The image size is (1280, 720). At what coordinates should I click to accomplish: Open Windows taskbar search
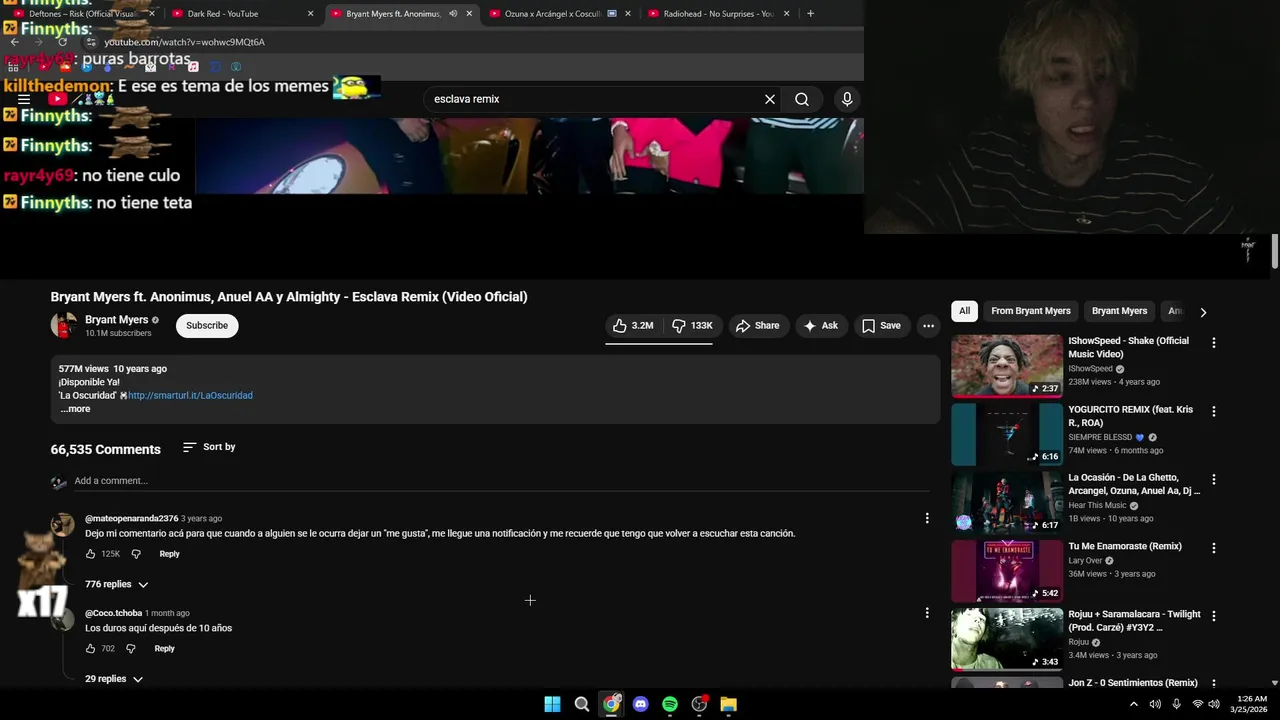pos(581,704)
